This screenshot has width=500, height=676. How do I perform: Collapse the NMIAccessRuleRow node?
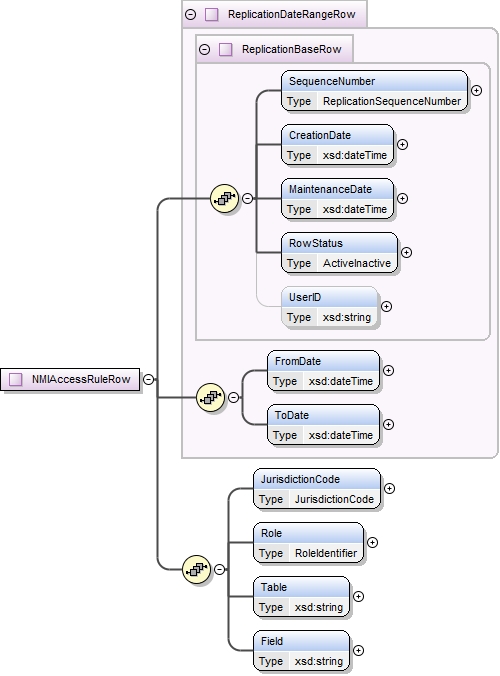pos(148,379)
